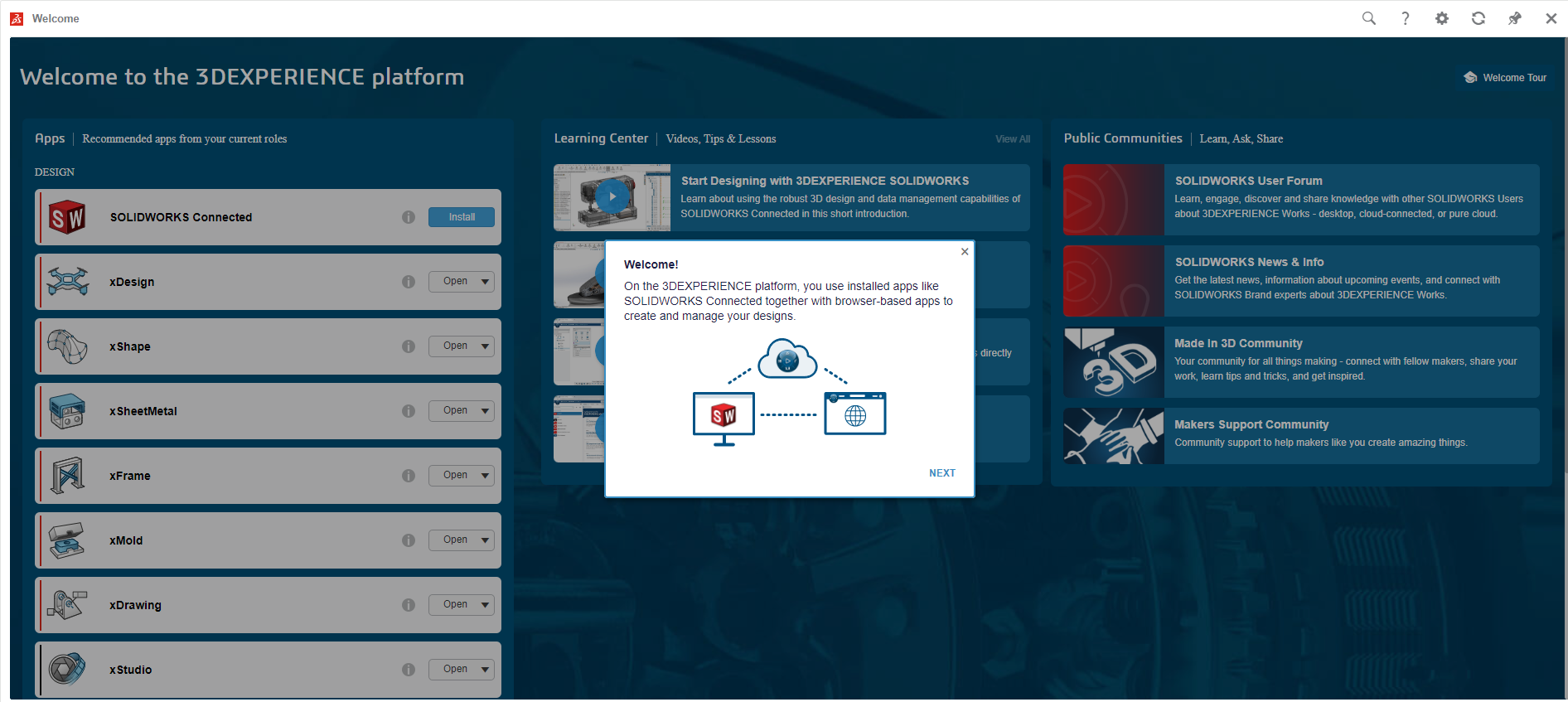This screenshot has height=702, width=1568.
Task: Start the Welcome Tour
Action: coord(1505,78)
